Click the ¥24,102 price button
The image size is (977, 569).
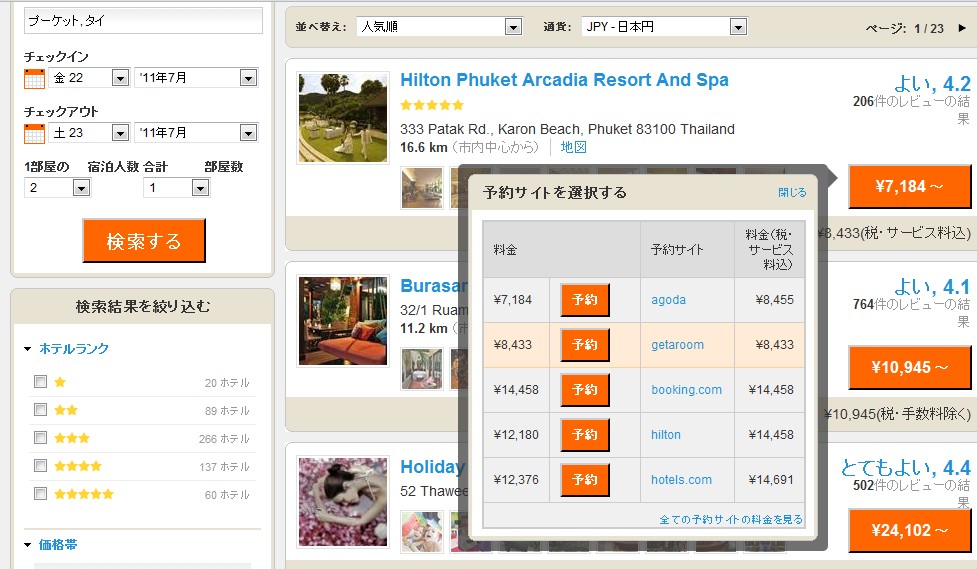tap(908, 531)
